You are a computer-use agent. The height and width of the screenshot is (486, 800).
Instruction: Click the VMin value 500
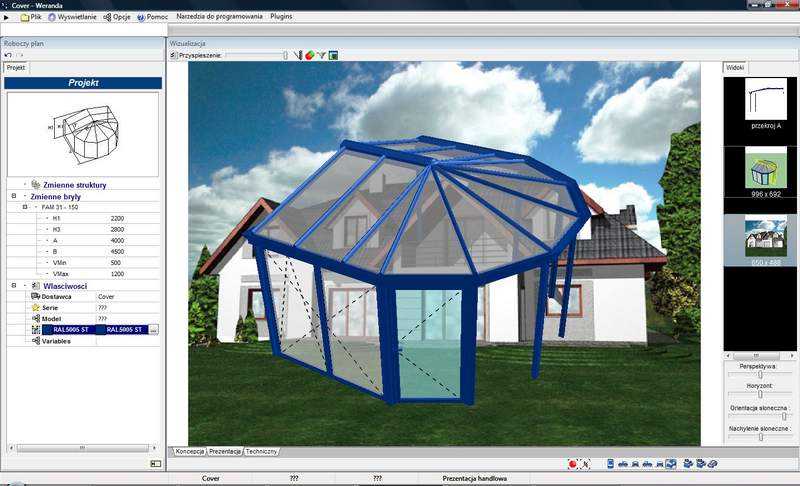pyautogui.click(x=116, y=263)
